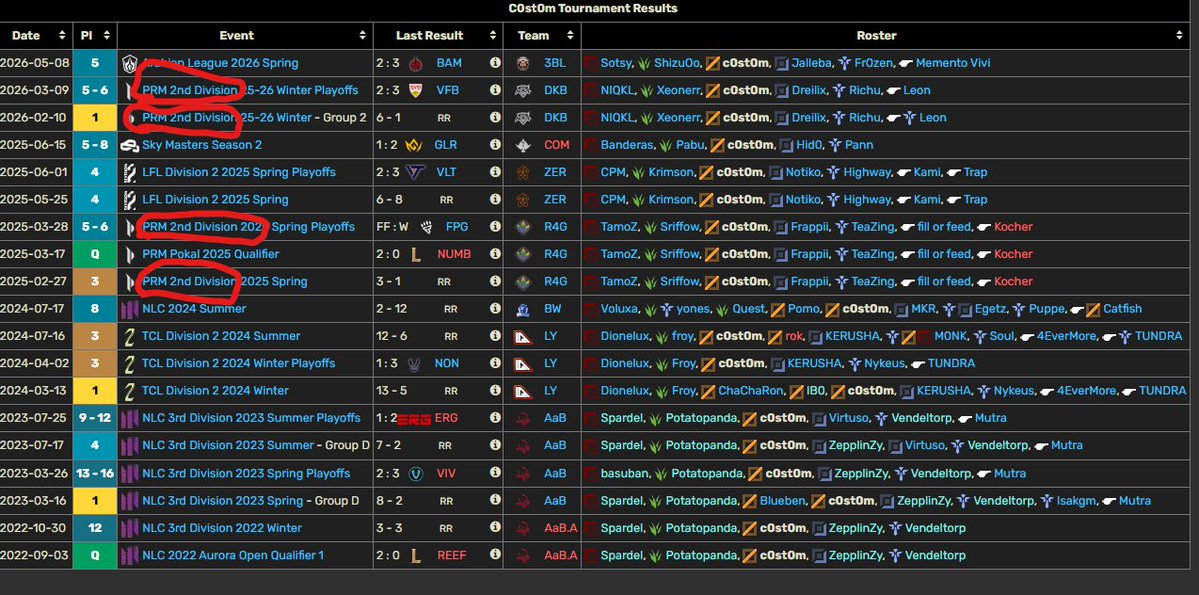Open the BAM opponent link

point(449,63)
